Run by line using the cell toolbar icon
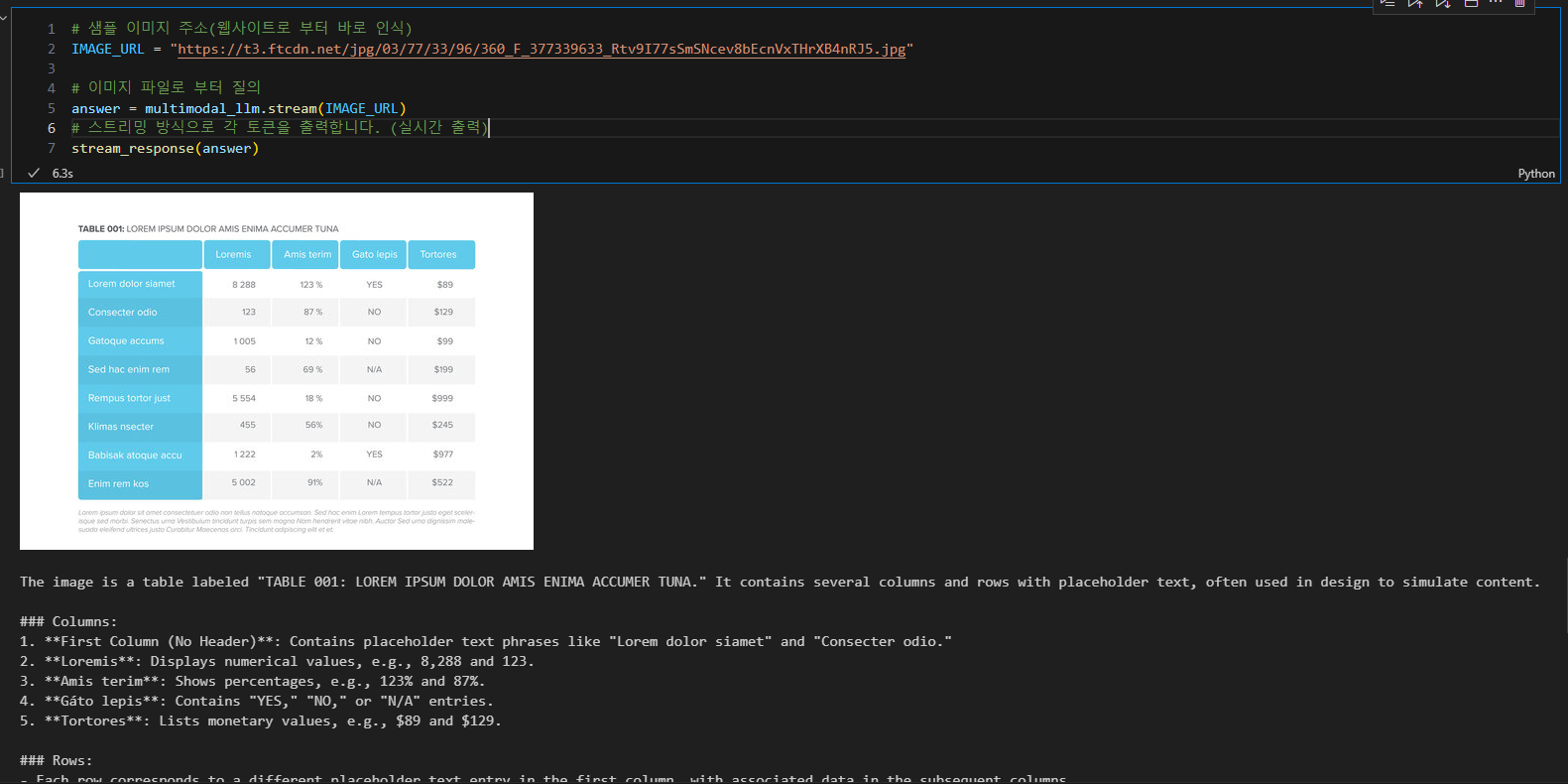Screen dimensions: 1568x784 (x=1387, y=3)
